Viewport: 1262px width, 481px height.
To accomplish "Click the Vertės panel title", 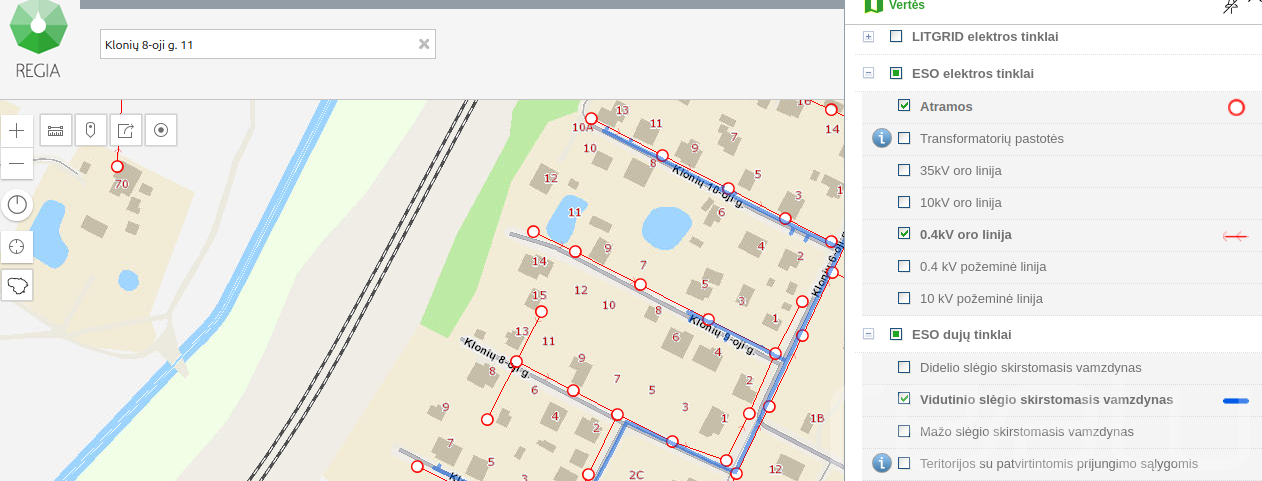I will click(909, 5).
